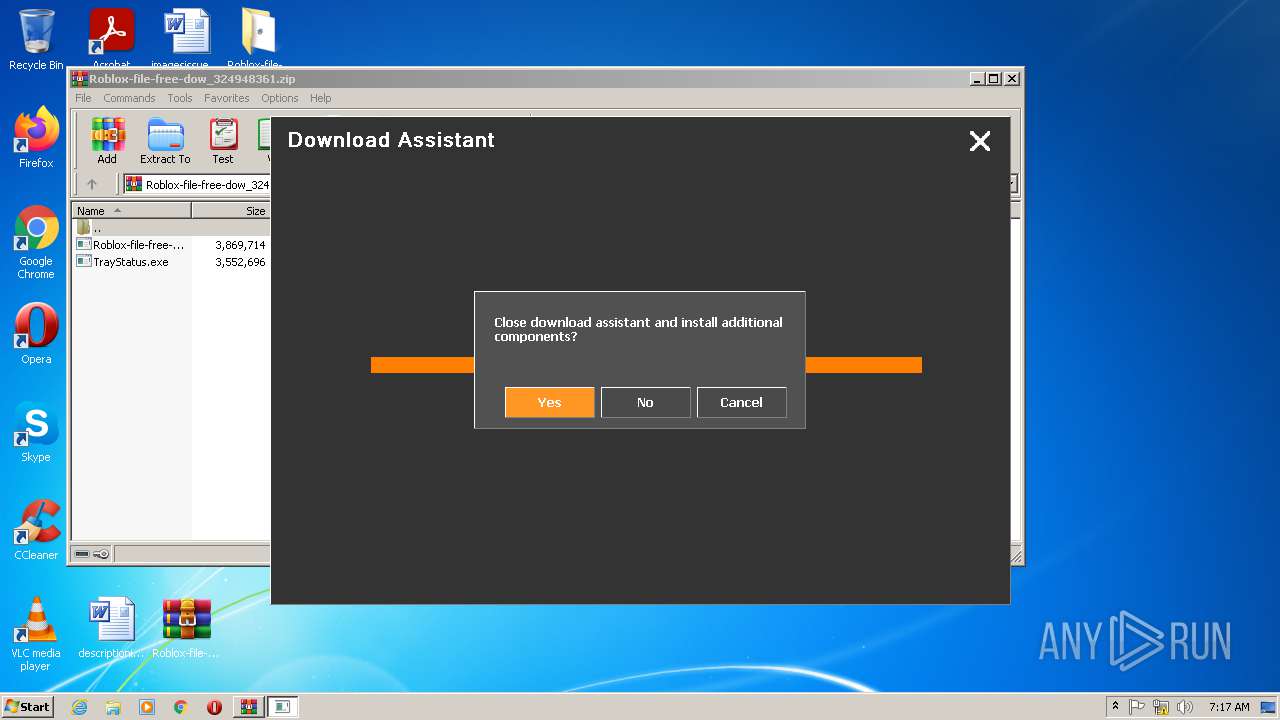The width and height of the screenshot is (1280, 720).
Task: Close the Download Assistant with the X
Action: (980, 141)
